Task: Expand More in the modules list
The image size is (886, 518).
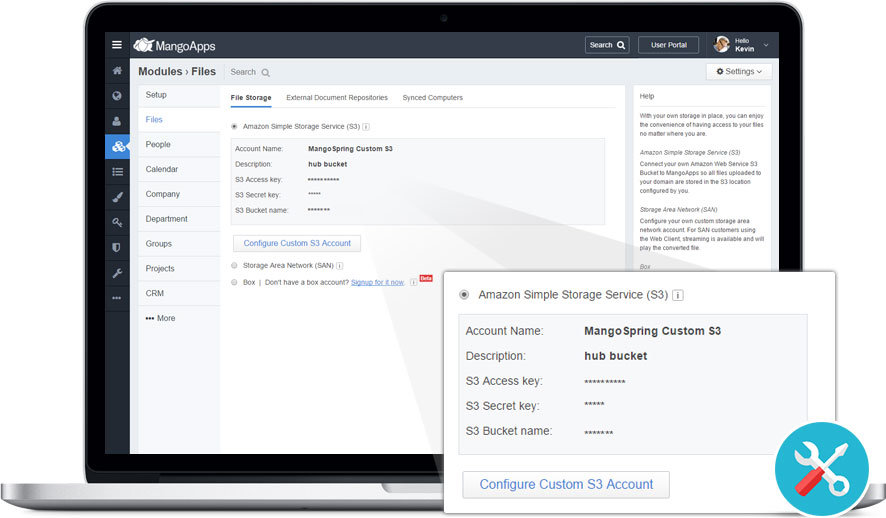Action: click(160, 318)
